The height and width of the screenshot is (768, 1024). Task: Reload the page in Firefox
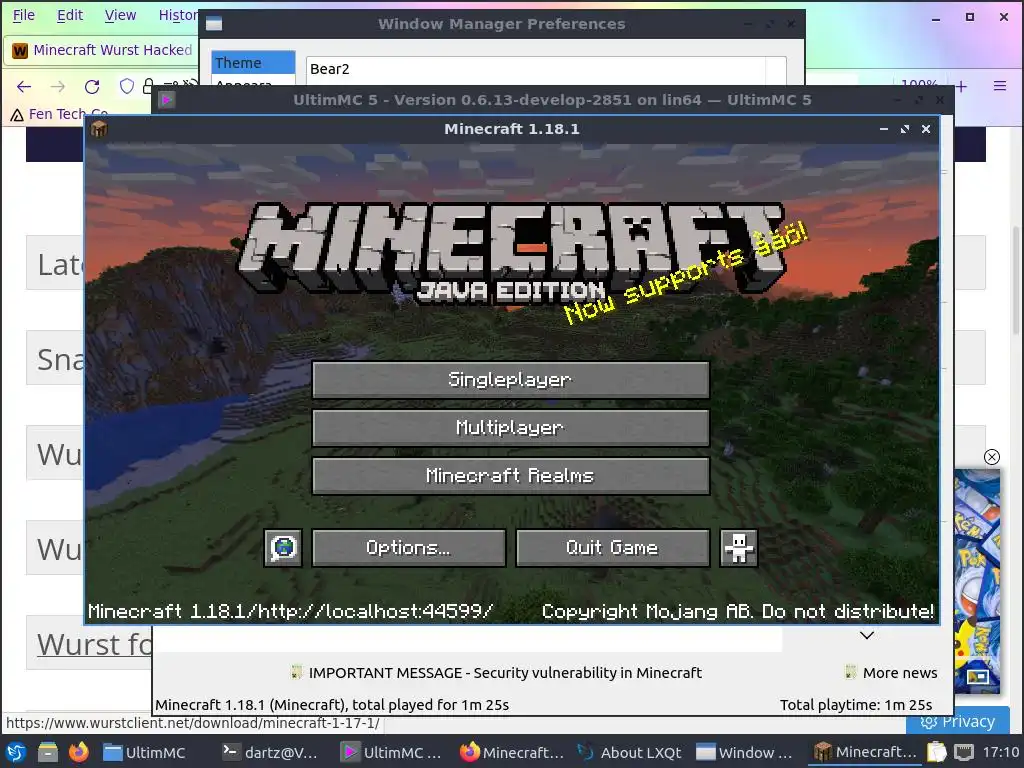(x=92, y=86)
